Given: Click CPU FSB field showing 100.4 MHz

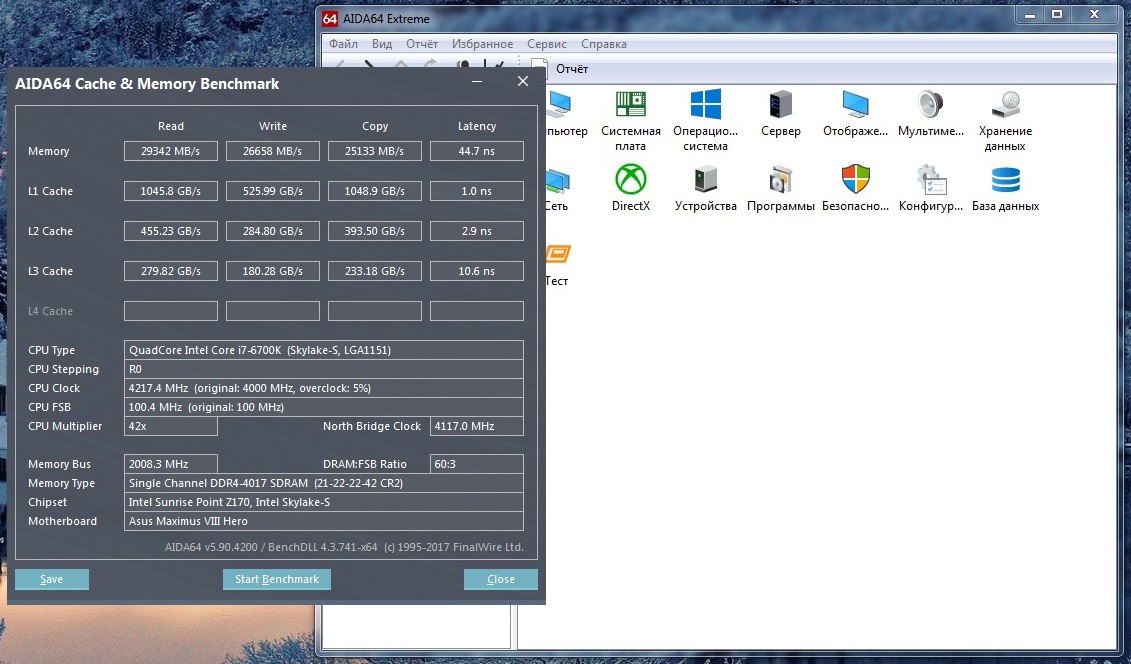Looking at the screenshot, I should coord(324,407).
